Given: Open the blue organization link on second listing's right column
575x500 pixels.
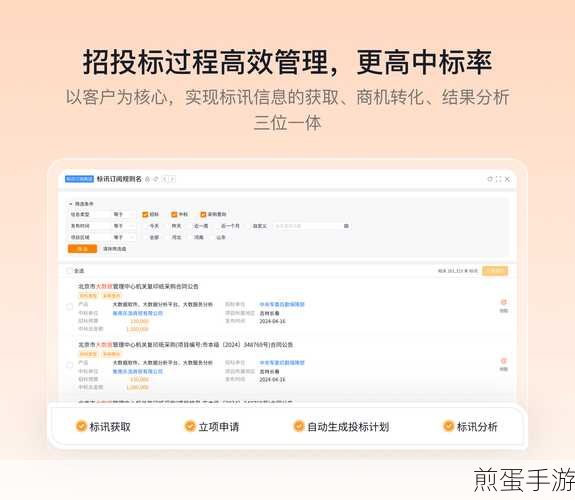Looking at the screenshot, I should coord(282,363).
